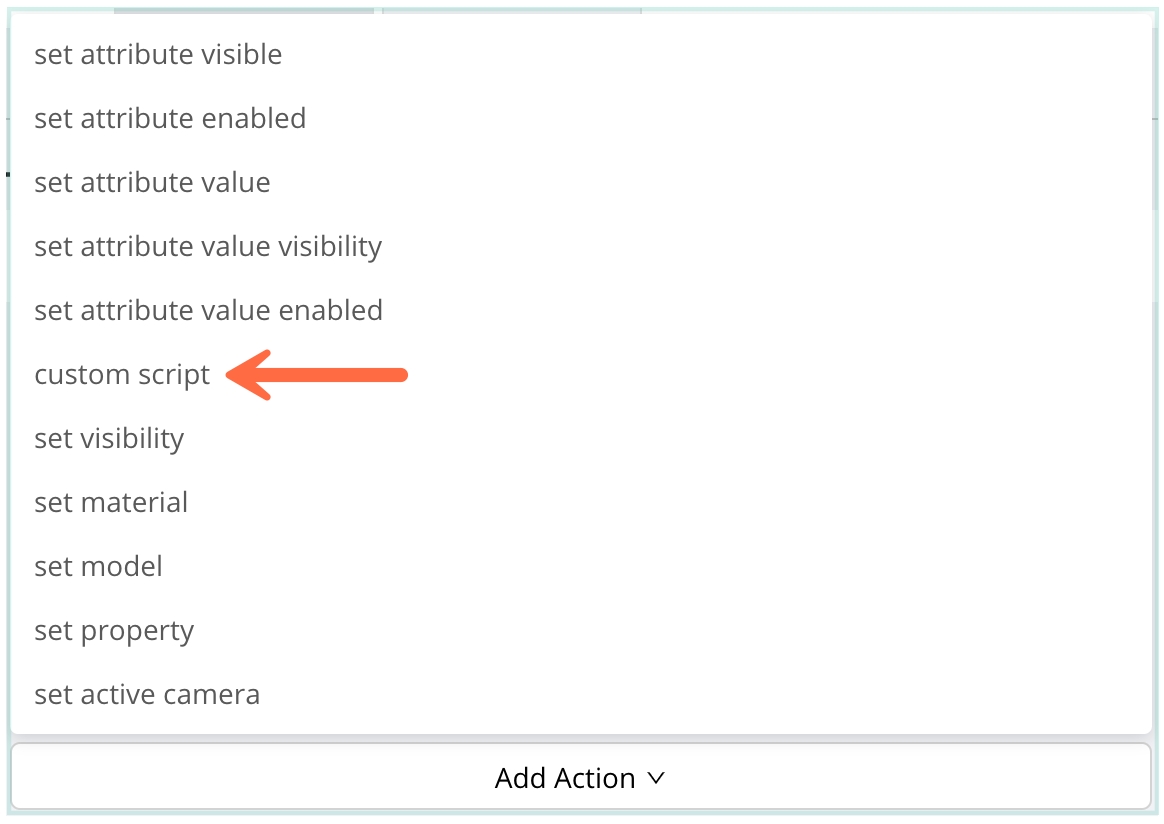Choose the "set active camera" action
The width and height of the screenshot is (1164, 824).
147,695
